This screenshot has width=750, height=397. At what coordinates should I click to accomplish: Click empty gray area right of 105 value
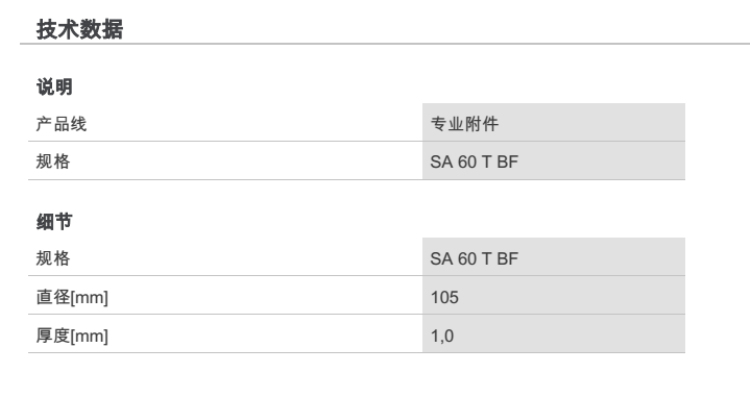[x=572, y=297]
